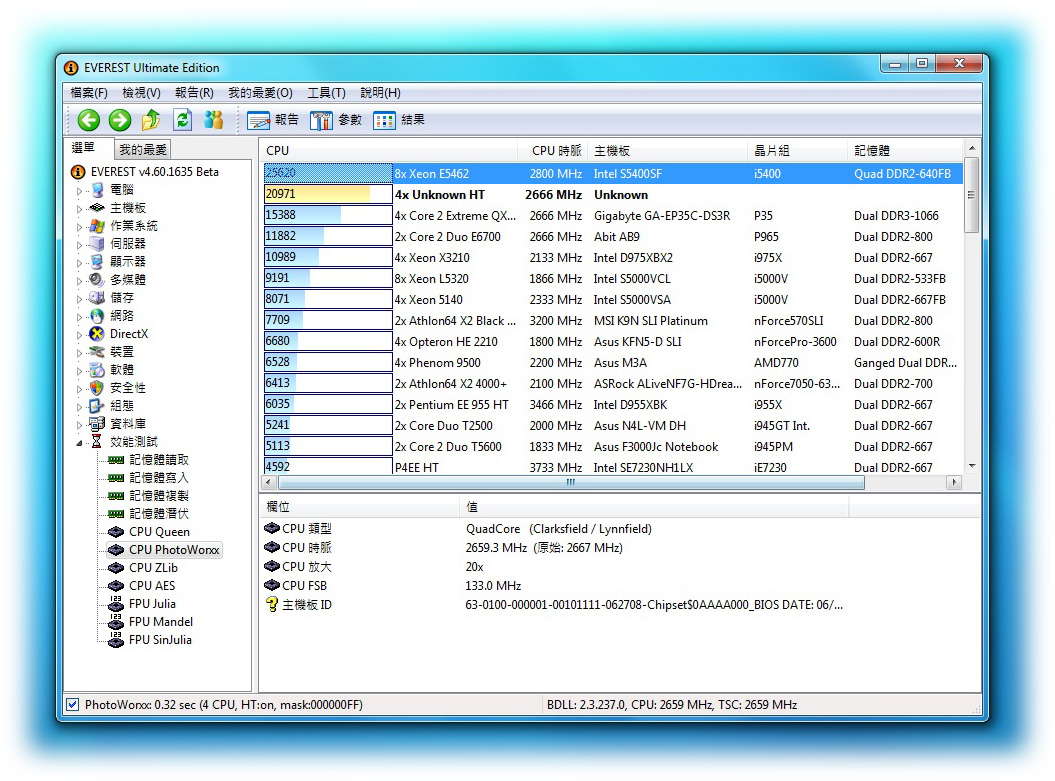Click the 裝置 devices icon in the tree
This screenshot has height=781, width=1055.
(97, 352)
